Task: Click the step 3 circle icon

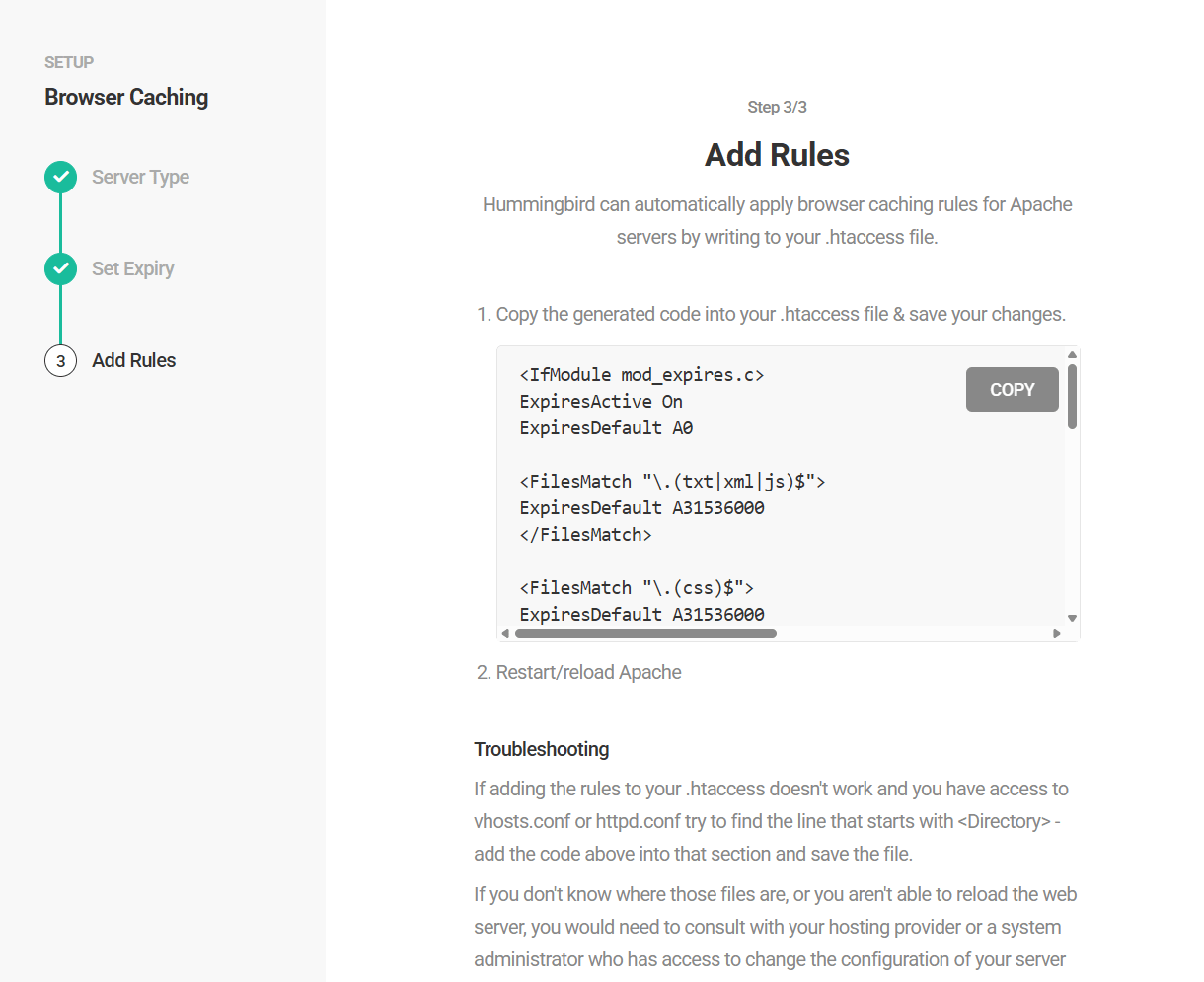Action: 60,361
